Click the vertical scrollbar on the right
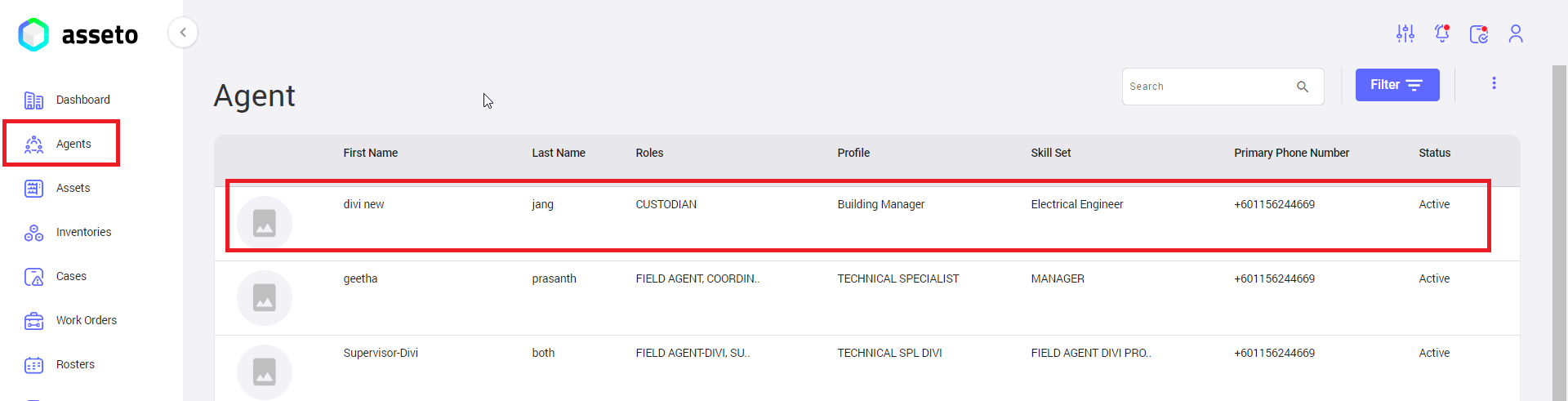 [x=1559, y=229]
